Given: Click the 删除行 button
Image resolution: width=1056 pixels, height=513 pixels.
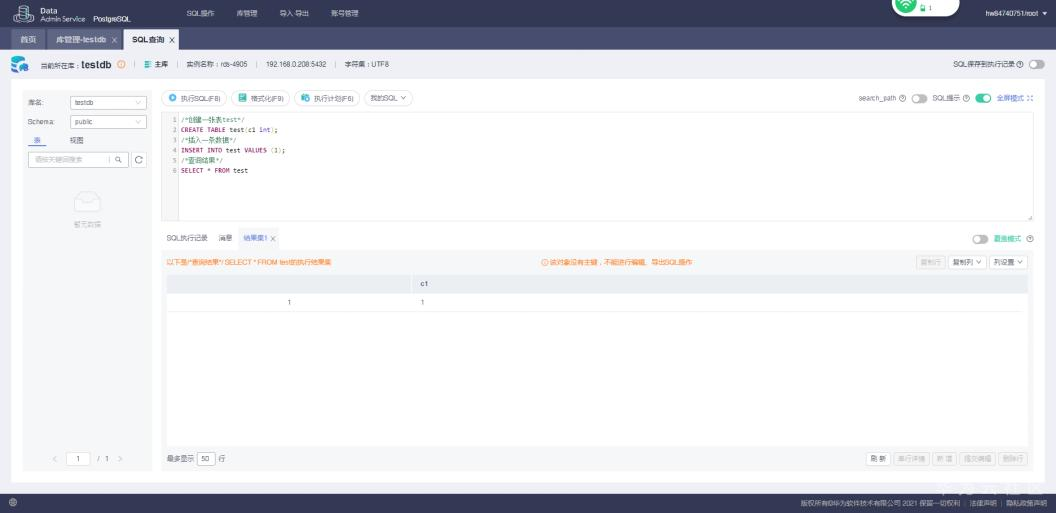Looking at the screenshot, I should (1013, 458).
